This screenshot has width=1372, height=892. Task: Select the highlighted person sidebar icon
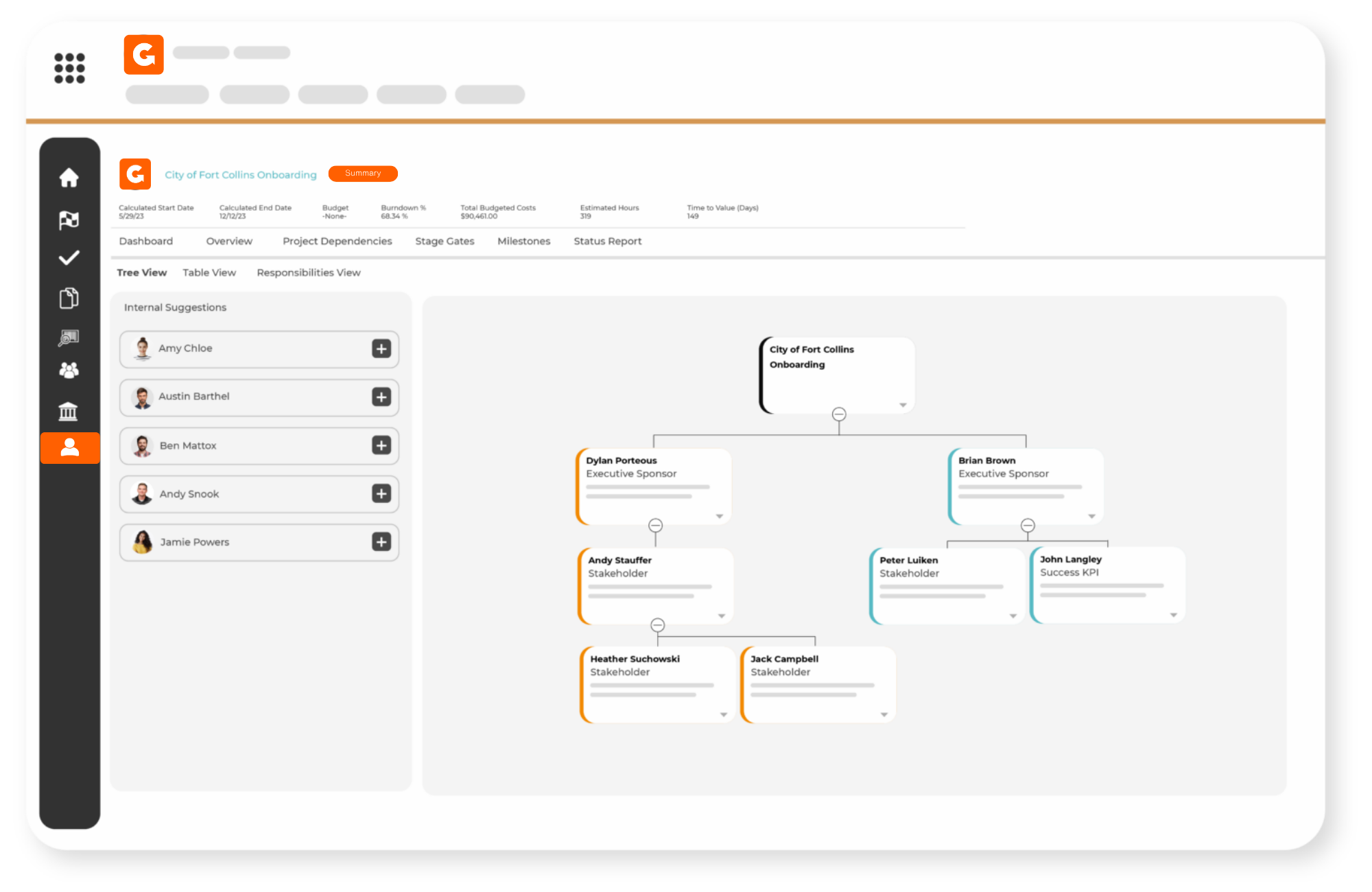pos(70,447)
